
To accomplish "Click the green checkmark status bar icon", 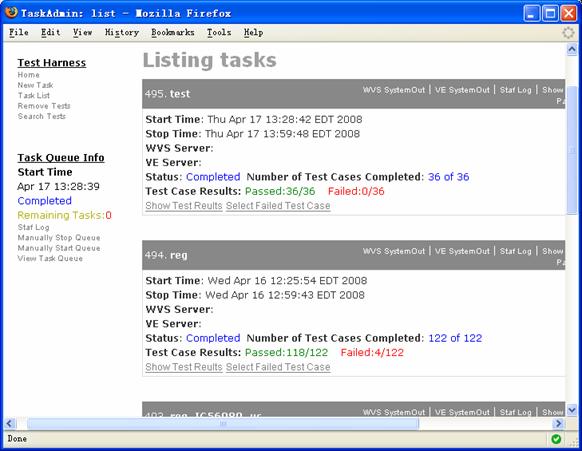I will 556,439.
